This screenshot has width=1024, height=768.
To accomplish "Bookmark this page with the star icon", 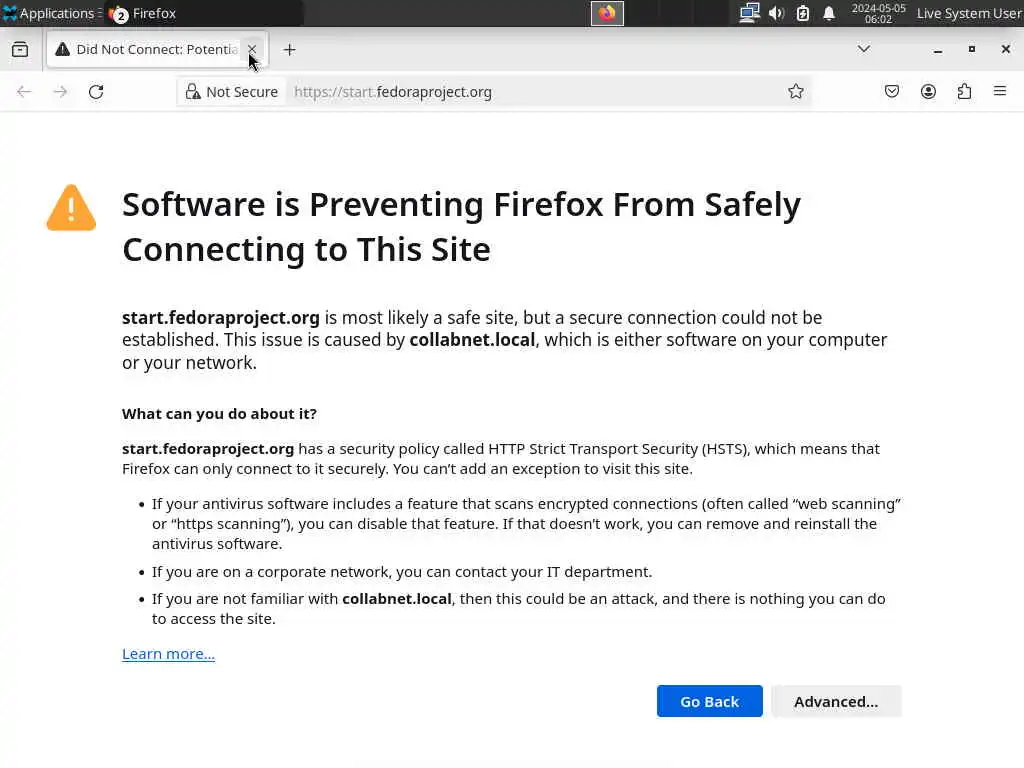I will tap(796, 92).
